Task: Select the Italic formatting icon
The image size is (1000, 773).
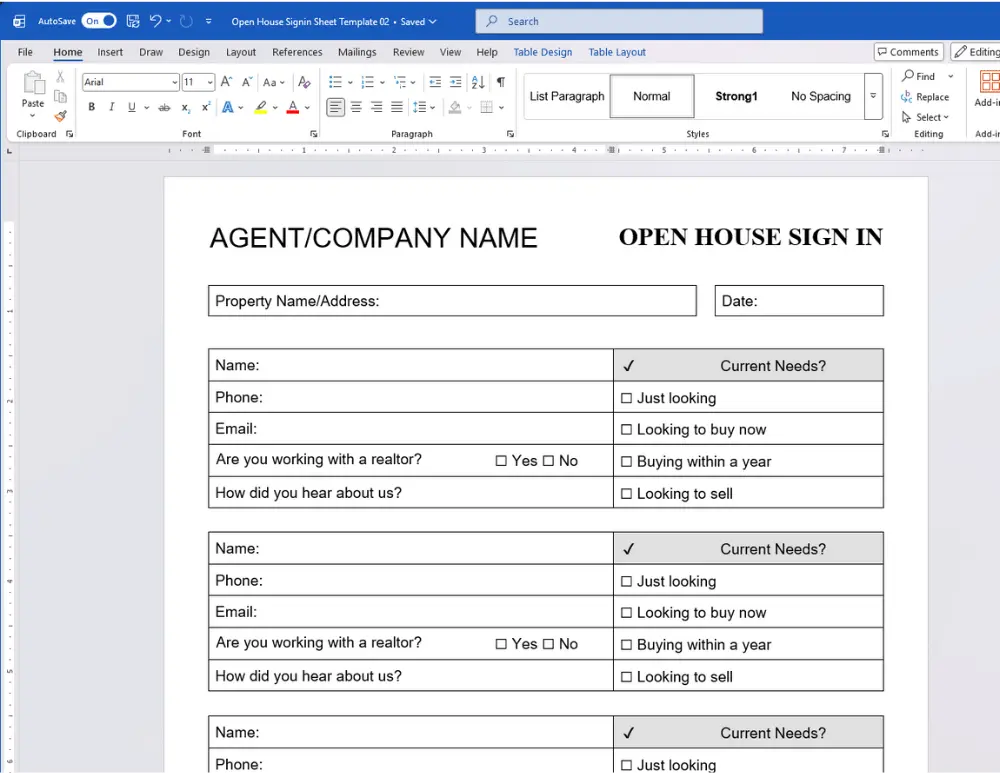Action: (x=112, y=106)
